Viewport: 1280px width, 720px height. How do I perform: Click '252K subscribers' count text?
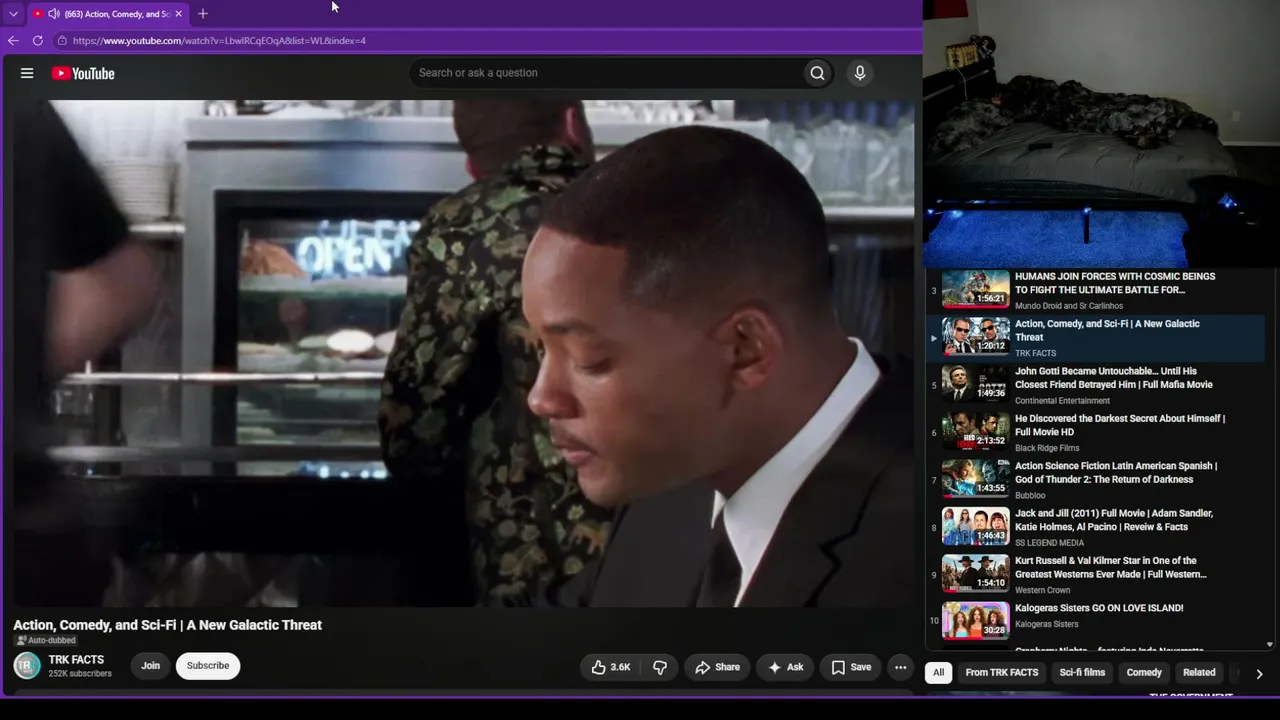coord(80,674)
